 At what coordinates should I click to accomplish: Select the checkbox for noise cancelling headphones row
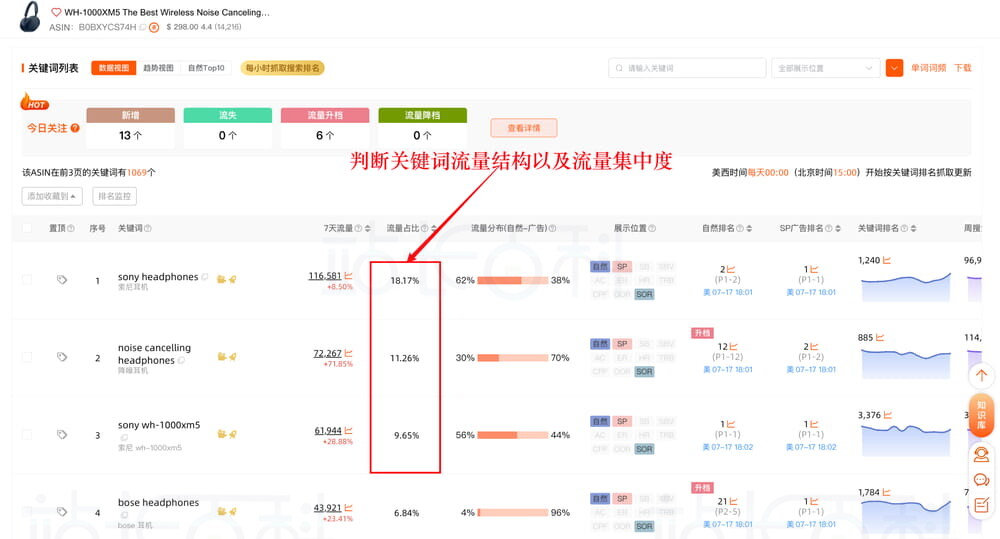pyautogui.click(x=27, y=357)
